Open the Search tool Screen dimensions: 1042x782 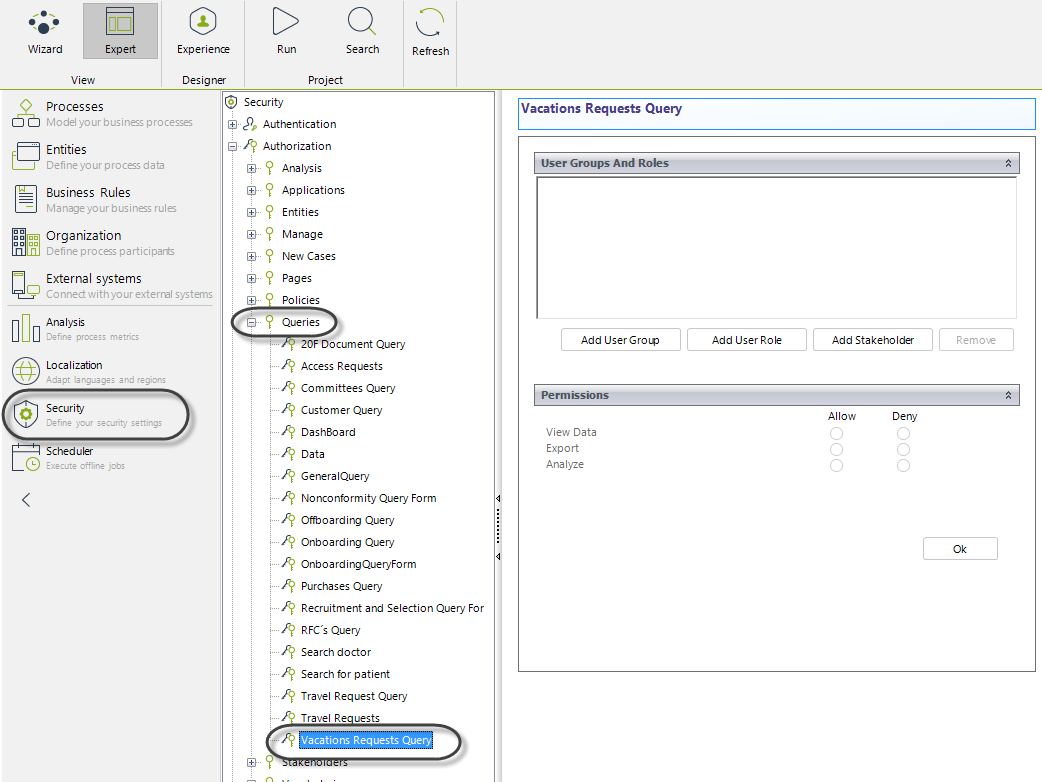[362, 31]
